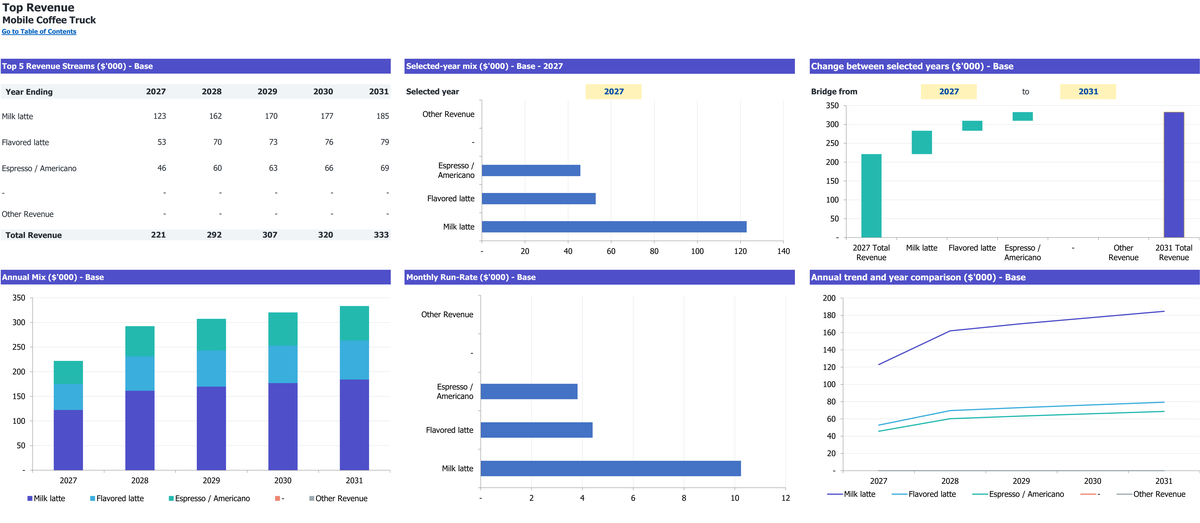
Task: Click Milk latte bar in Monthly Run-Rate chart
Action: (611, 468)
